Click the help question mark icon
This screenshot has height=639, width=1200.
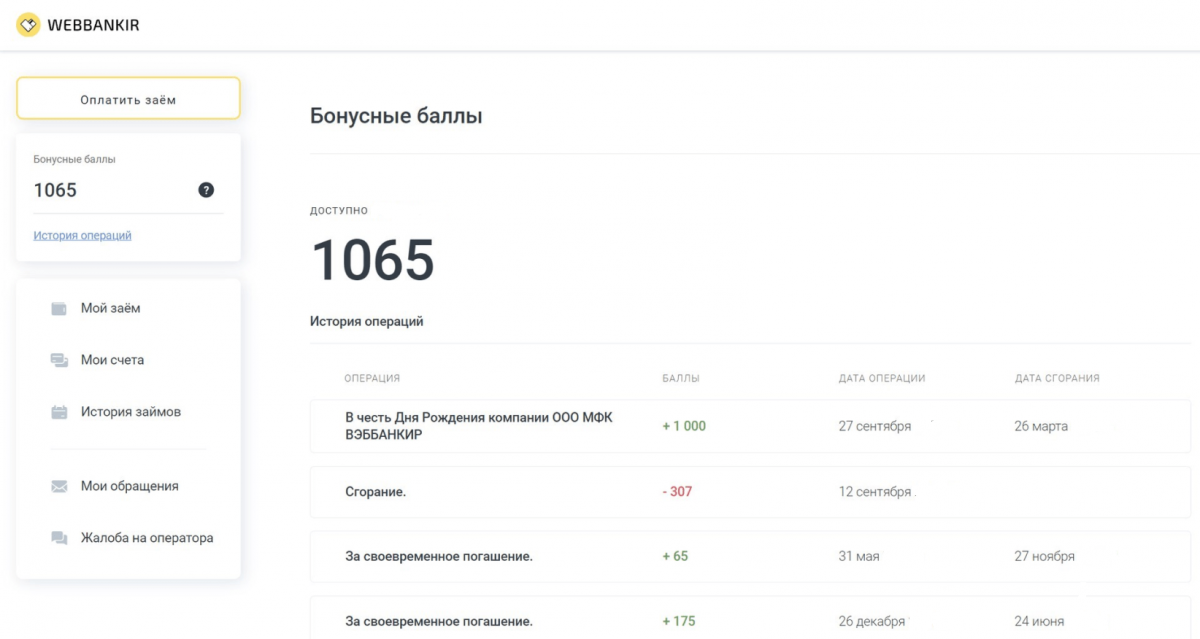coord(206,190)
